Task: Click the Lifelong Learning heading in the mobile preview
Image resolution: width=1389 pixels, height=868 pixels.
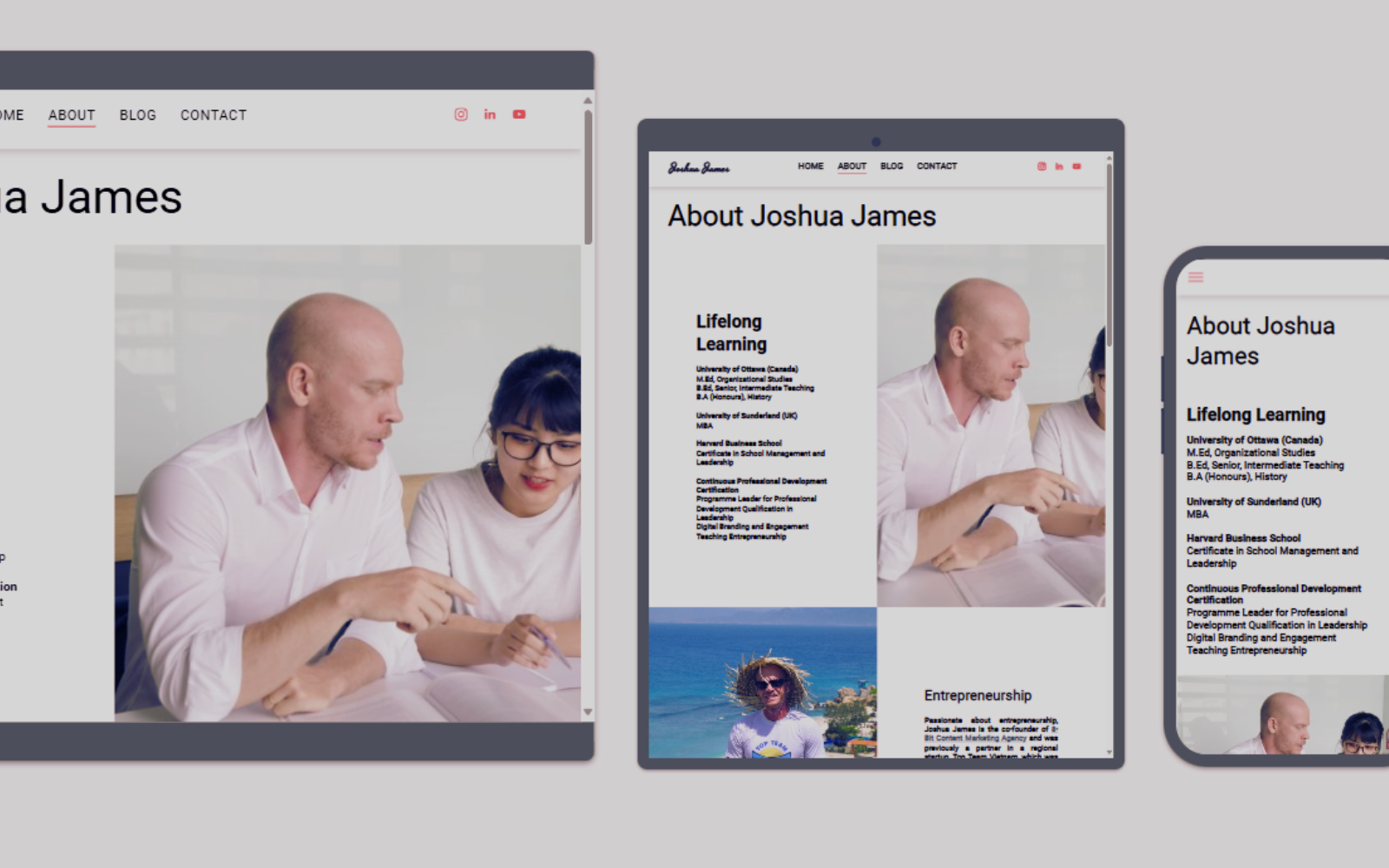Action: coord(1255,415)
